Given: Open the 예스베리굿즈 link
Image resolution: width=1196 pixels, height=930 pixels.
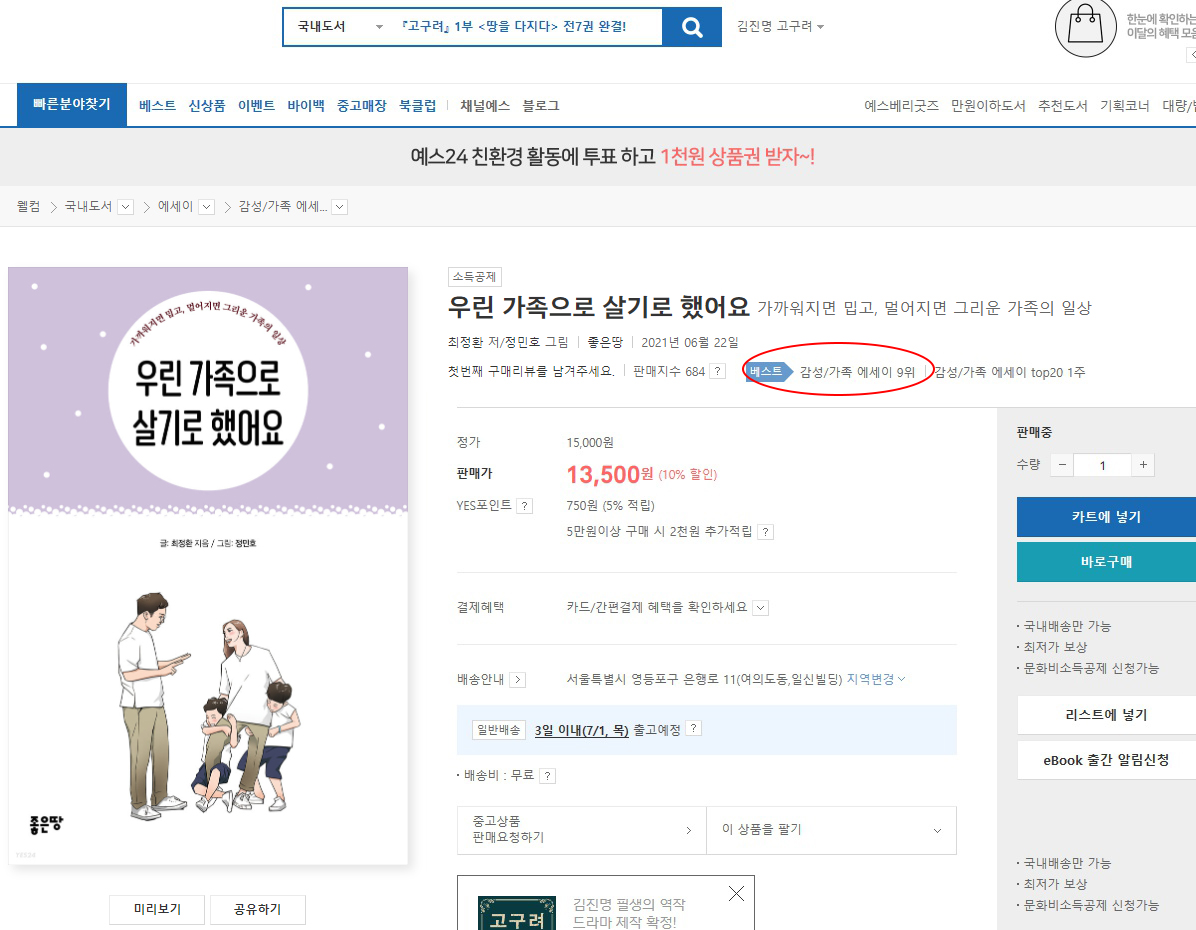Looking at the screenshot, I should (901, 105).
